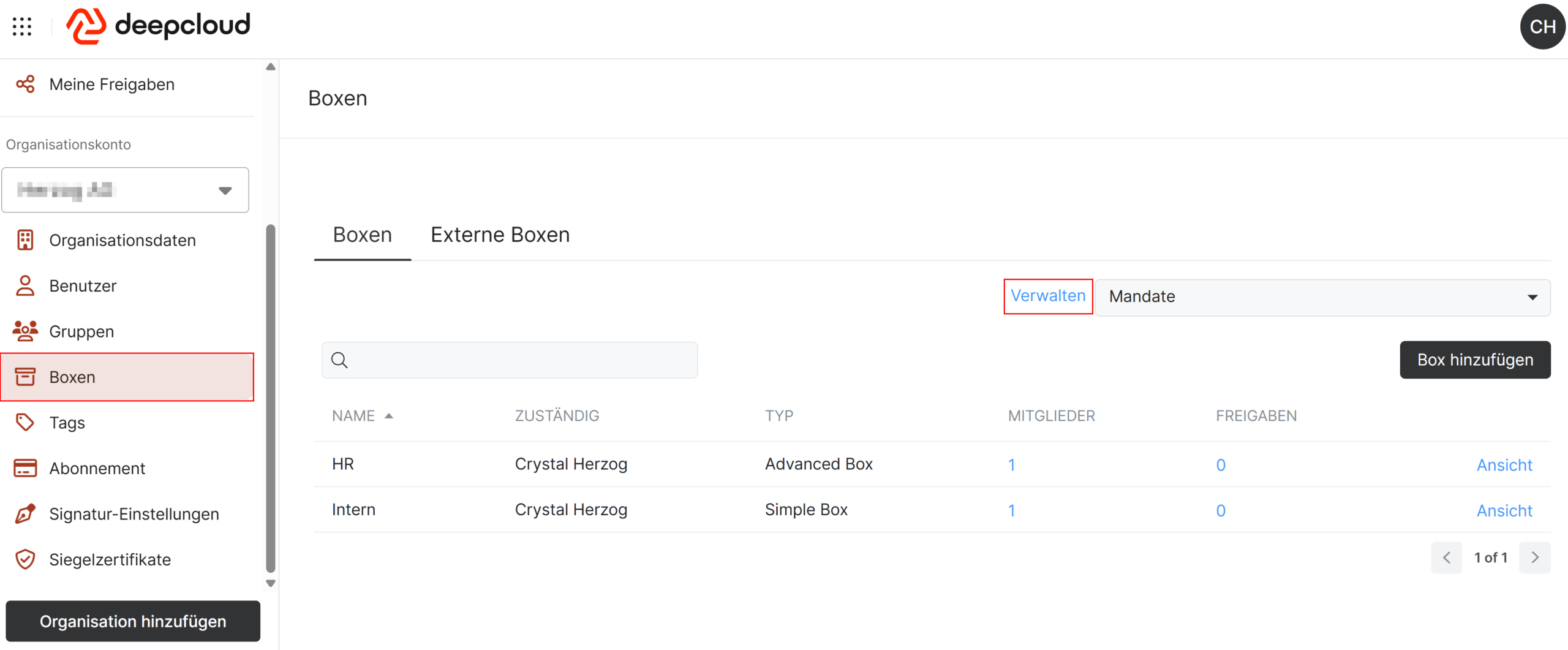1568x650 pixels.
Task: Sort by the NAME column arrow
Action: pyautogui.click(x=389, y=416)
